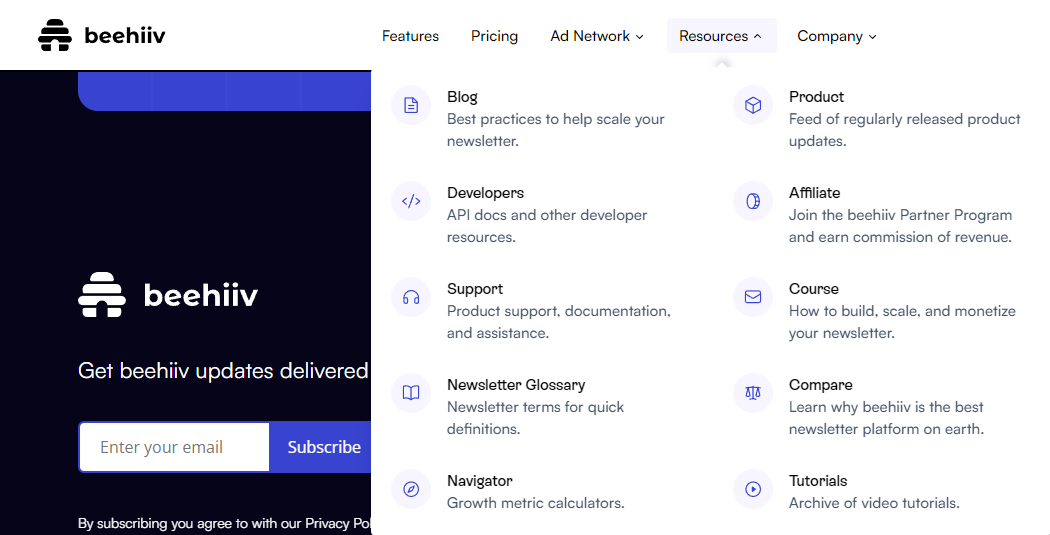The width and height of the screenshot is (1050, 535).
Task: Click 'Product support, documentation' description text
Action: (x=559, y=322)
